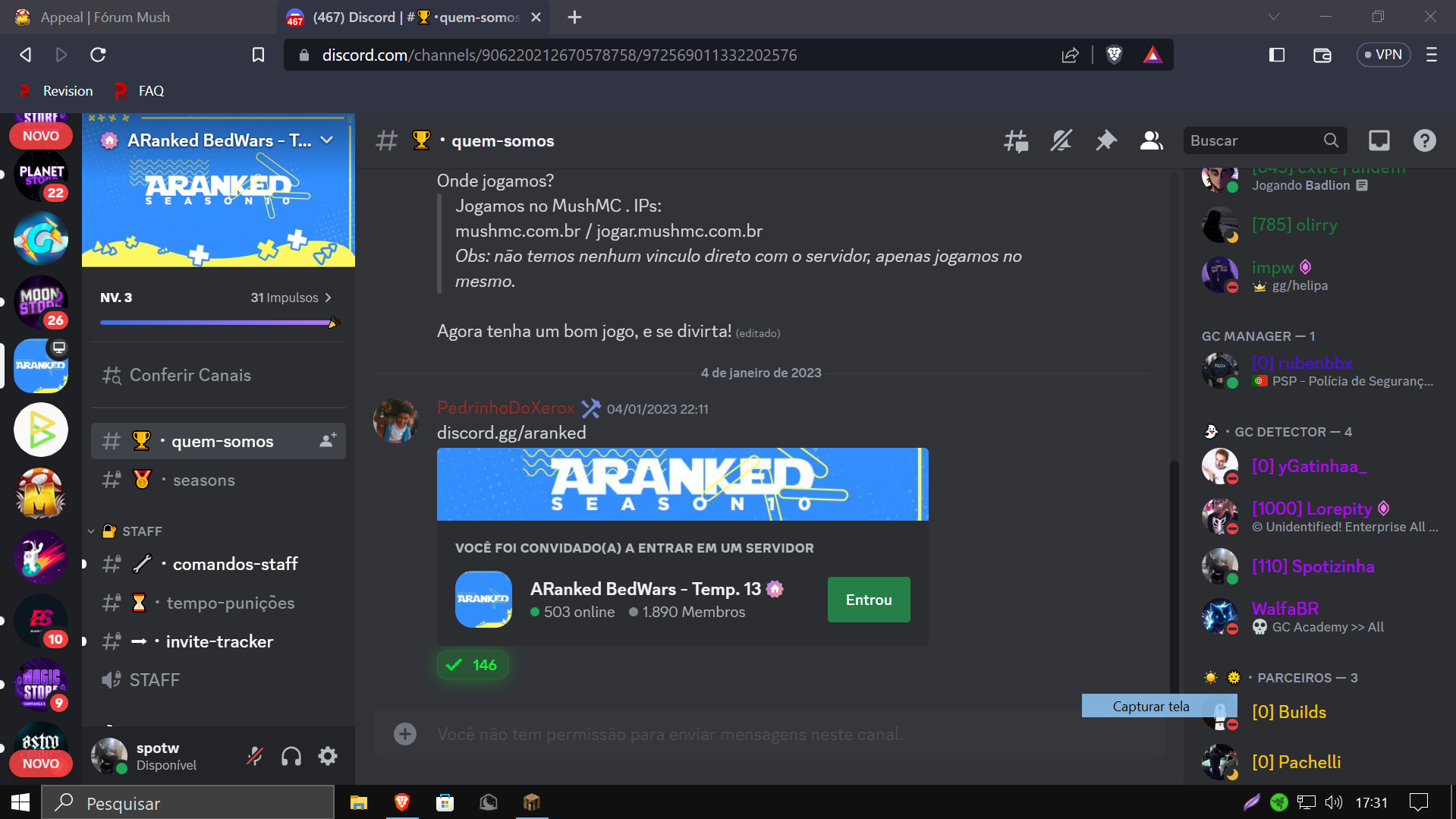1456x819 pixels.
Task: Toggle microphone mute in user panel
Action: coord(255,756)
